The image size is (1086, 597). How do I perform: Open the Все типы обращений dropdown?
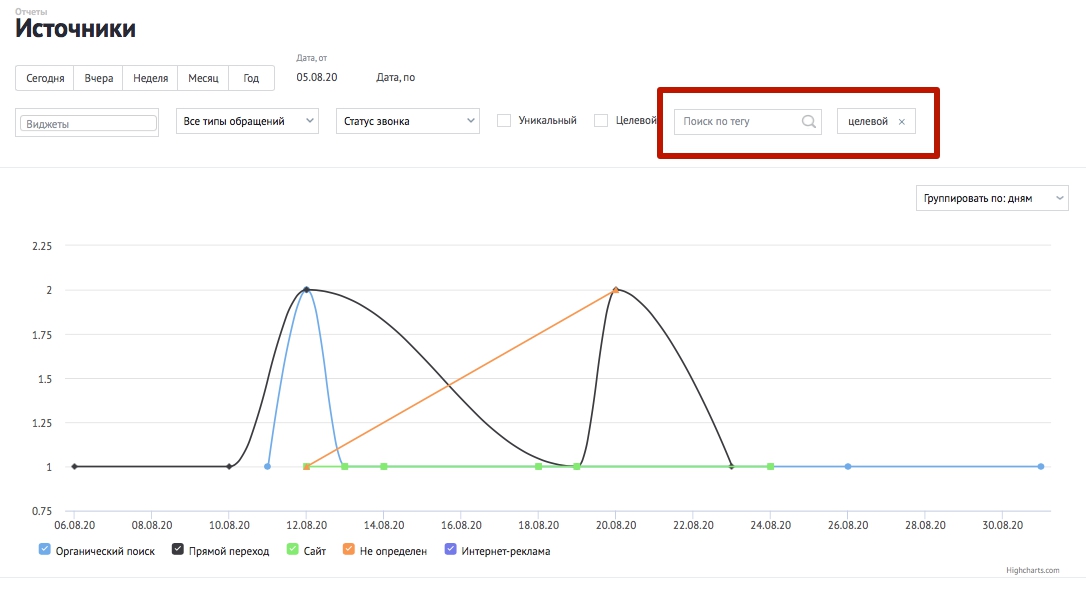(247, 121)
